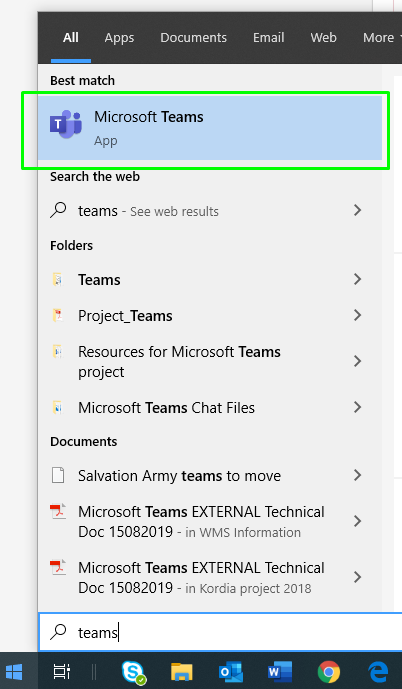
Task: Launch Microsoft Edge from the taskbar
Action: click(378, 672)
